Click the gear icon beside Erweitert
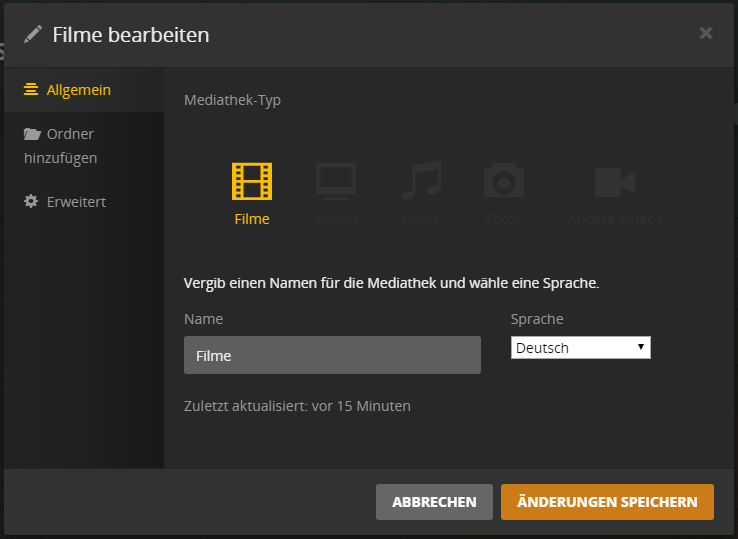 31,201
